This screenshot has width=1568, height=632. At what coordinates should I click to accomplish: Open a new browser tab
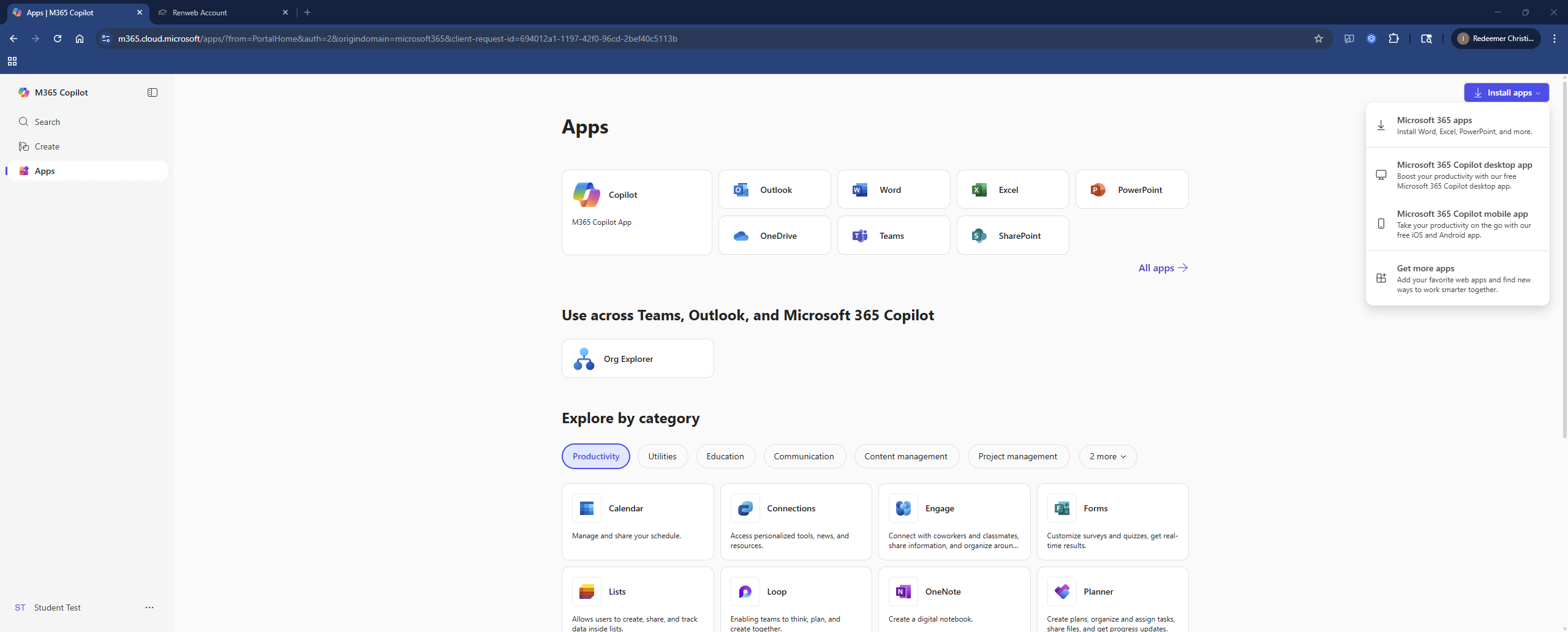[307, 12]
